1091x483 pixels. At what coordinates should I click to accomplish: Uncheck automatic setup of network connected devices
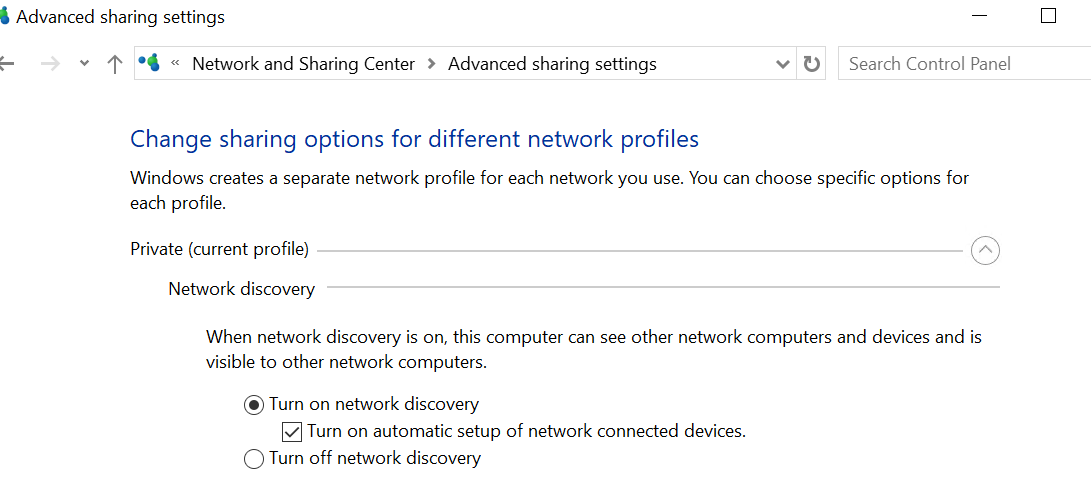(x=292, y=432)
